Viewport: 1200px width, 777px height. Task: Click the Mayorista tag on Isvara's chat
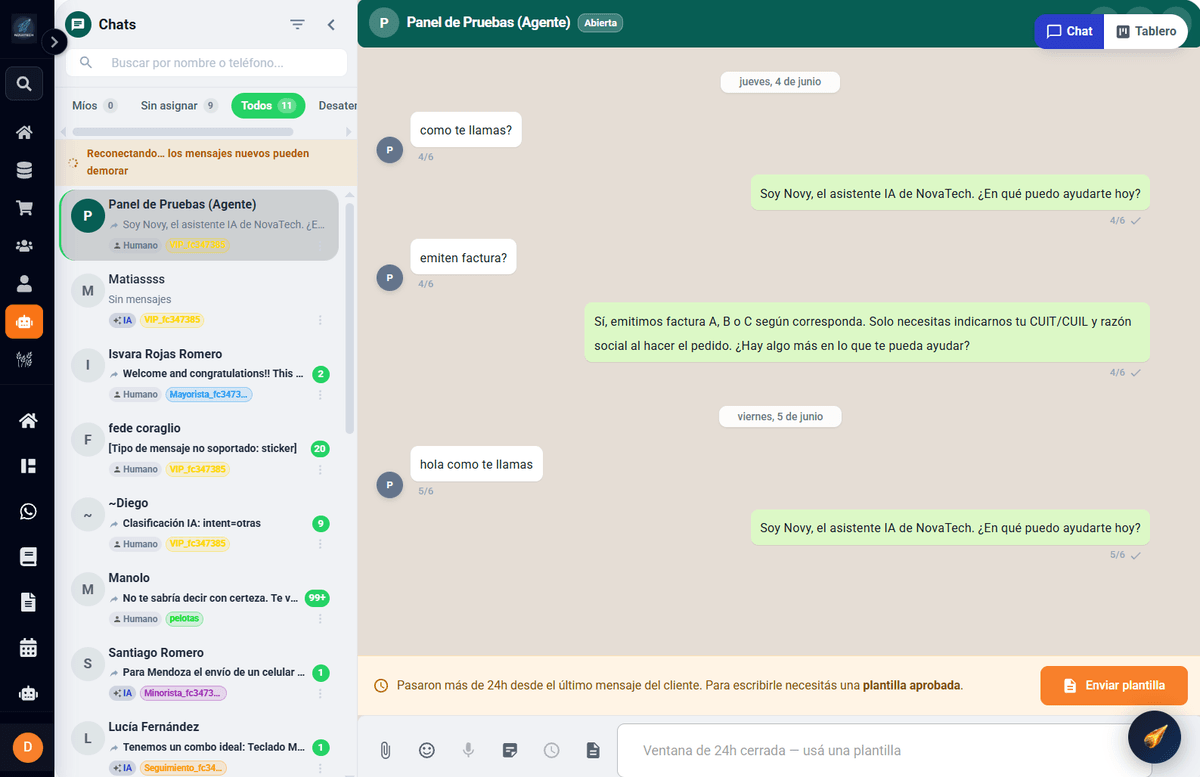pos(209,394)
